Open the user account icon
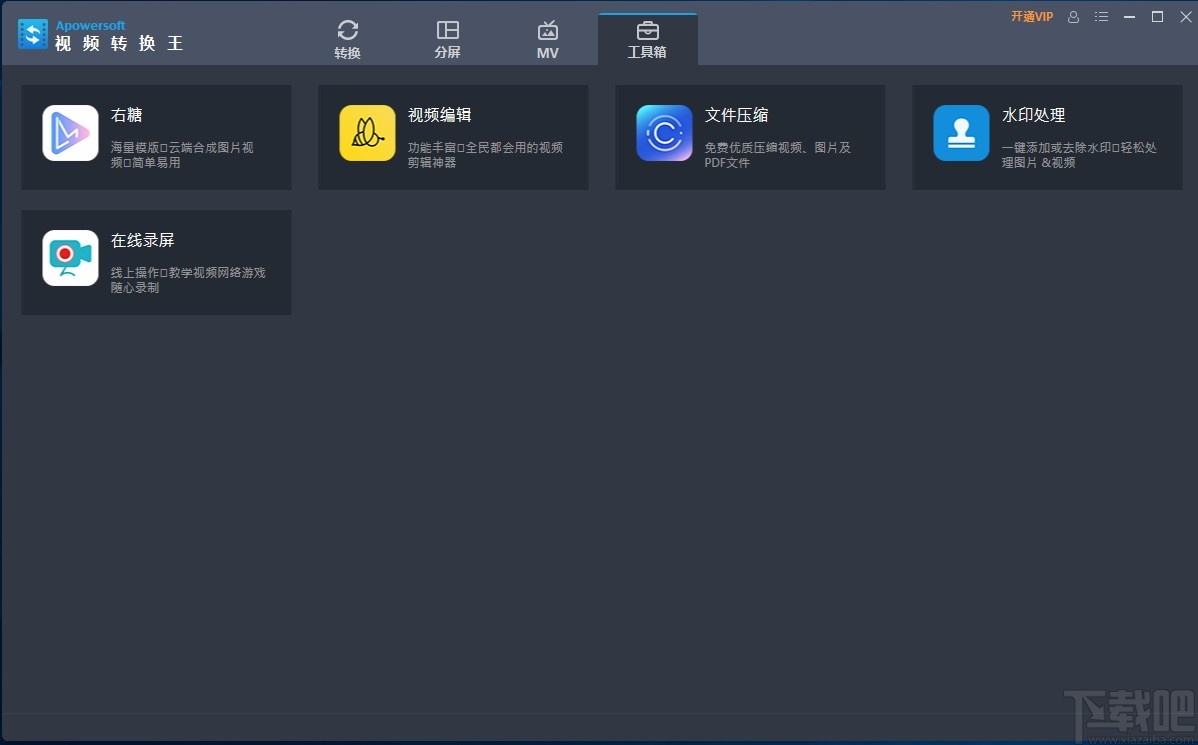 pyautogui.click(x=1073, y=17)
